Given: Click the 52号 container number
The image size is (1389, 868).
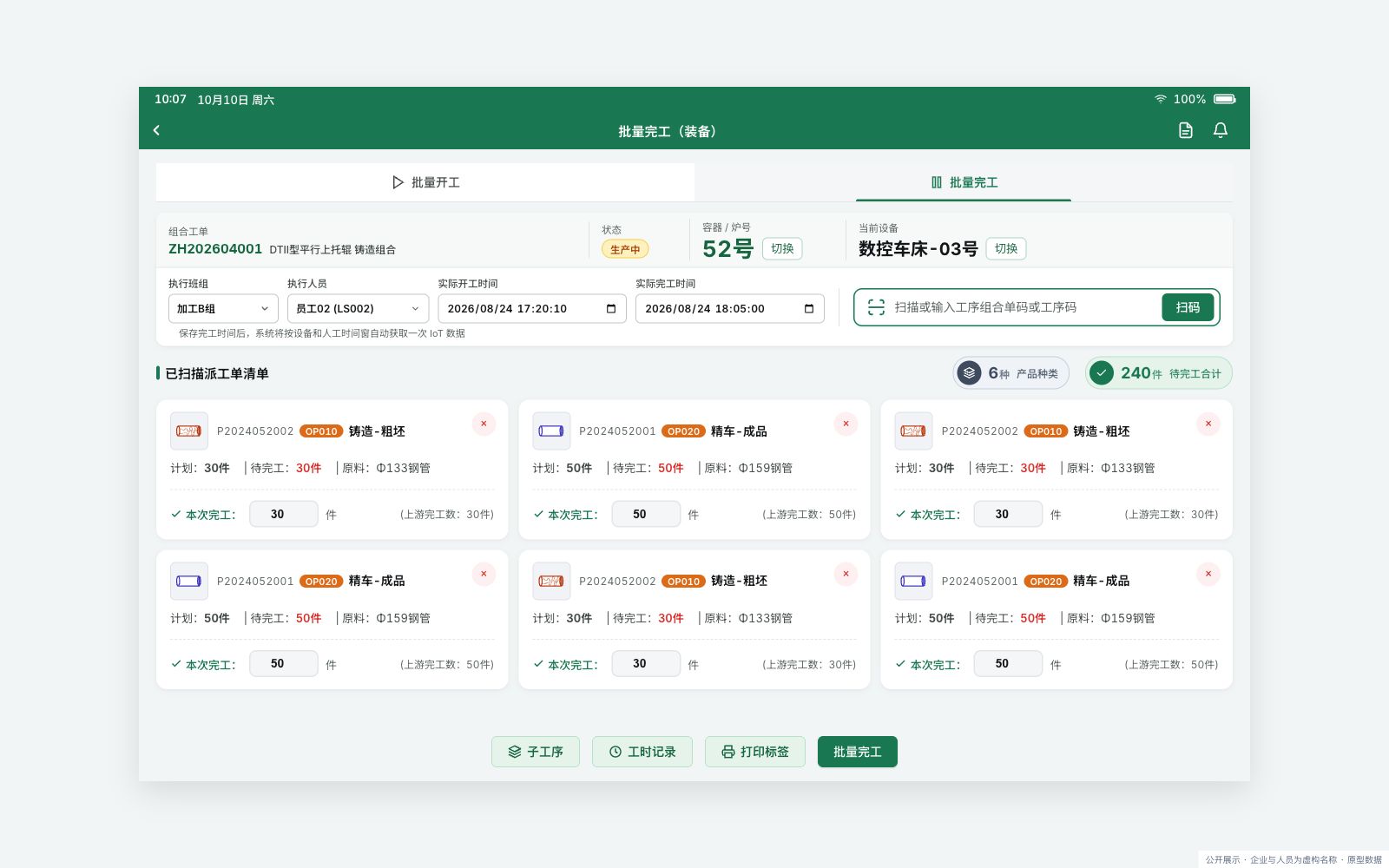Looking at the screenshot, I should coord(727,249).
